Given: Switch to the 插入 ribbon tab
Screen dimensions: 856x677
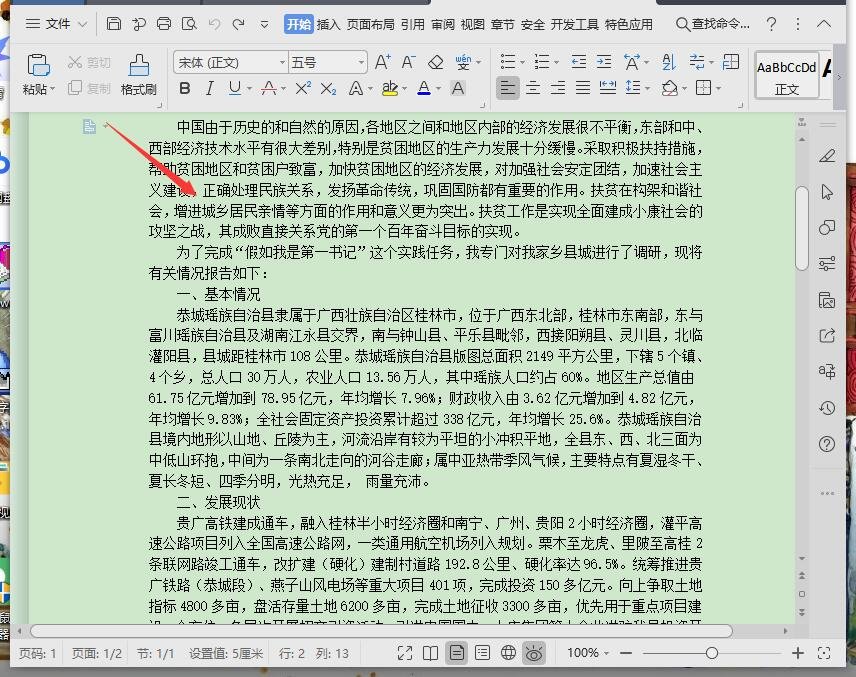Looking at the screenshot, I should (328, 23).
